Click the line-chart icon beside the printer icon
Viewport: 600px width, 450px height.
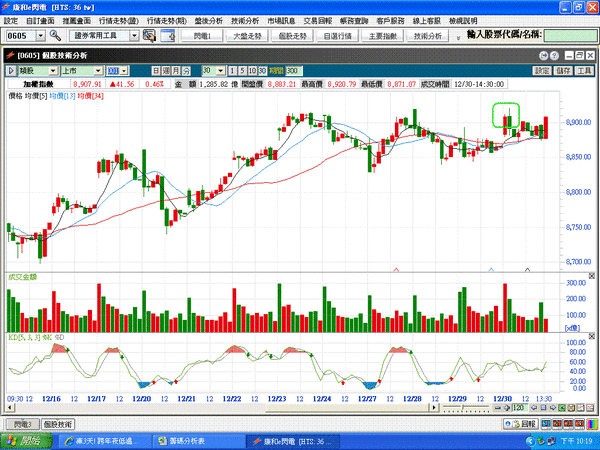581,408
